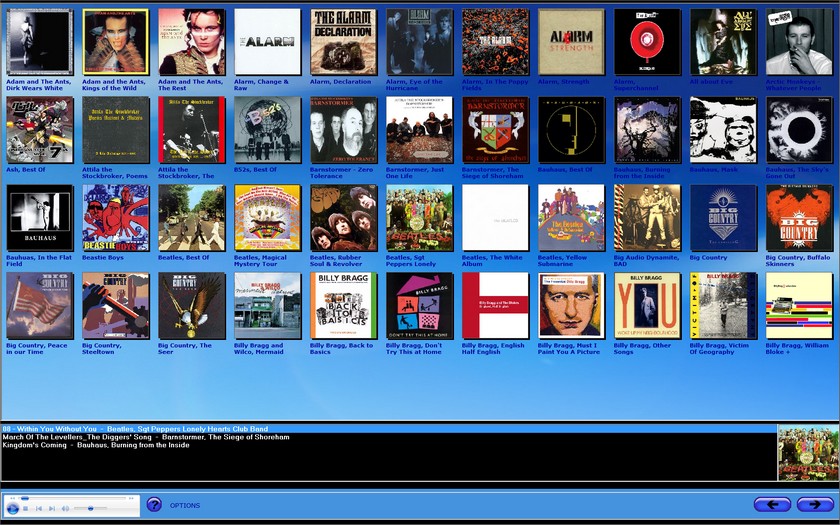Mute audio with the speaker icon
The height and width of the screenshot is (525, 840).
[x=65, y=508]
